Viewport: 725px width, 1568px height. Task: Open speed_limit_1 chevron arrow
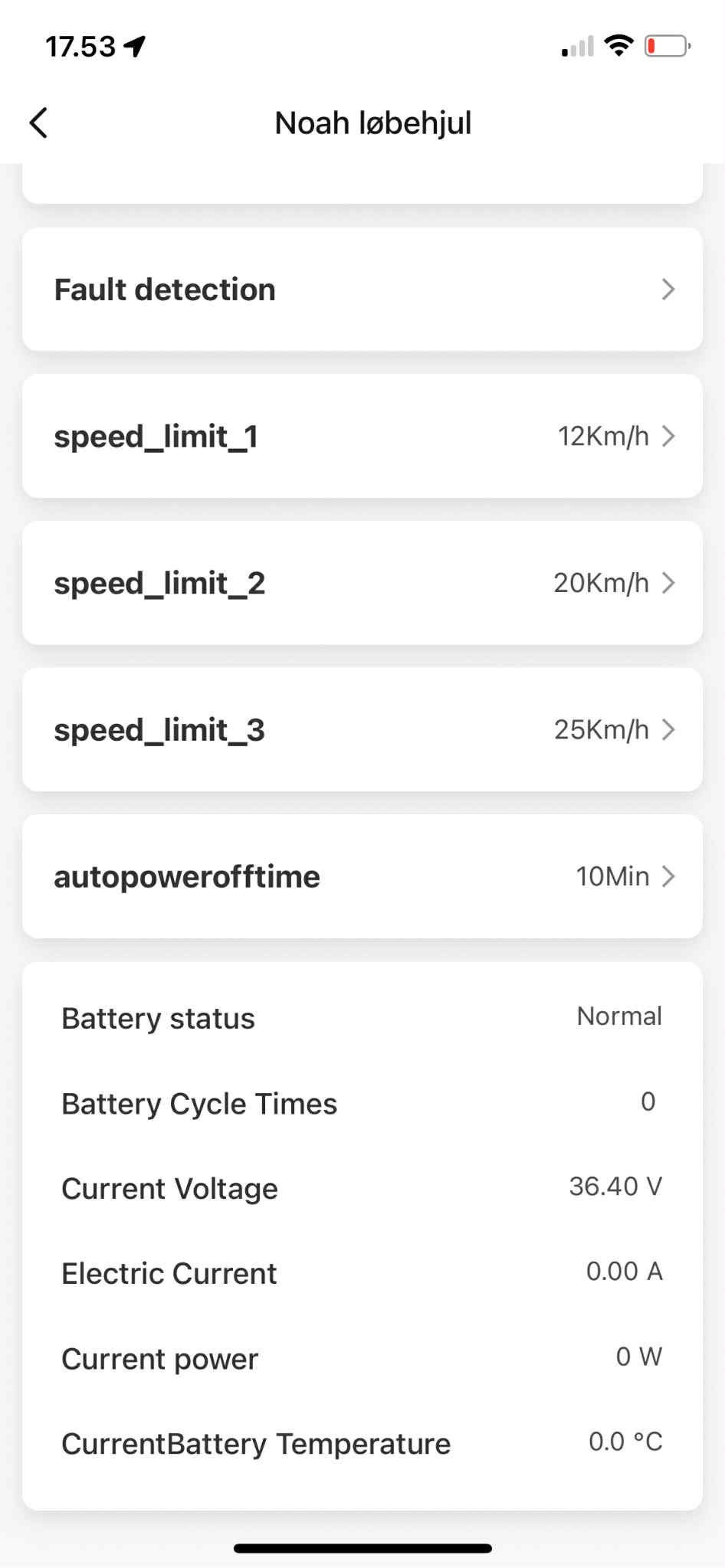point(668,437)
